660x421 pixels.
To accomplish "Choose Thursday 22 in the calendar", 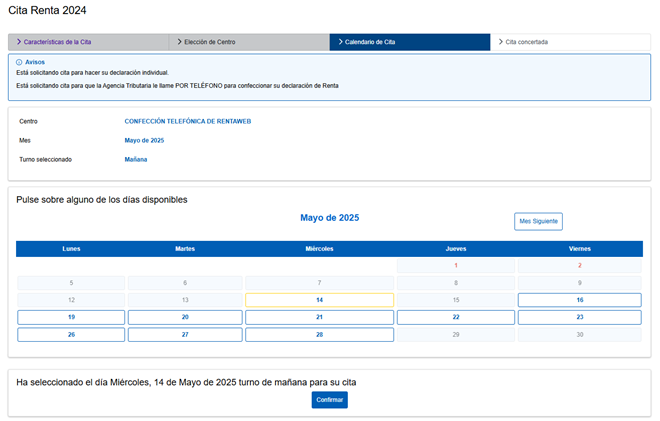I will [455, 317].
